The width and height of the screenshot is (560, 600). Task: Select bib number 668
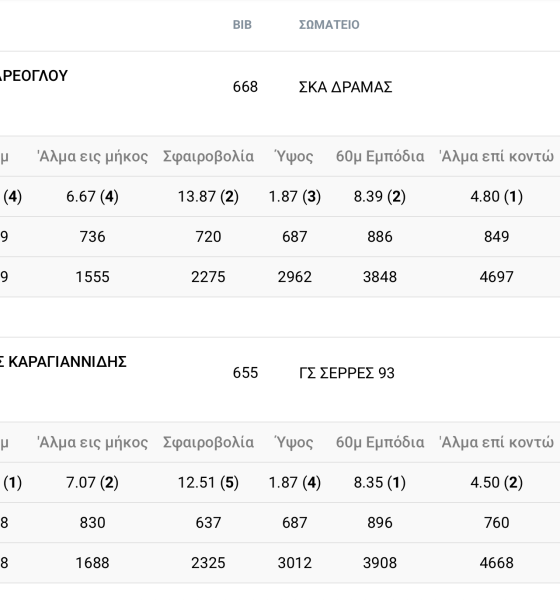tap(245, 87)
